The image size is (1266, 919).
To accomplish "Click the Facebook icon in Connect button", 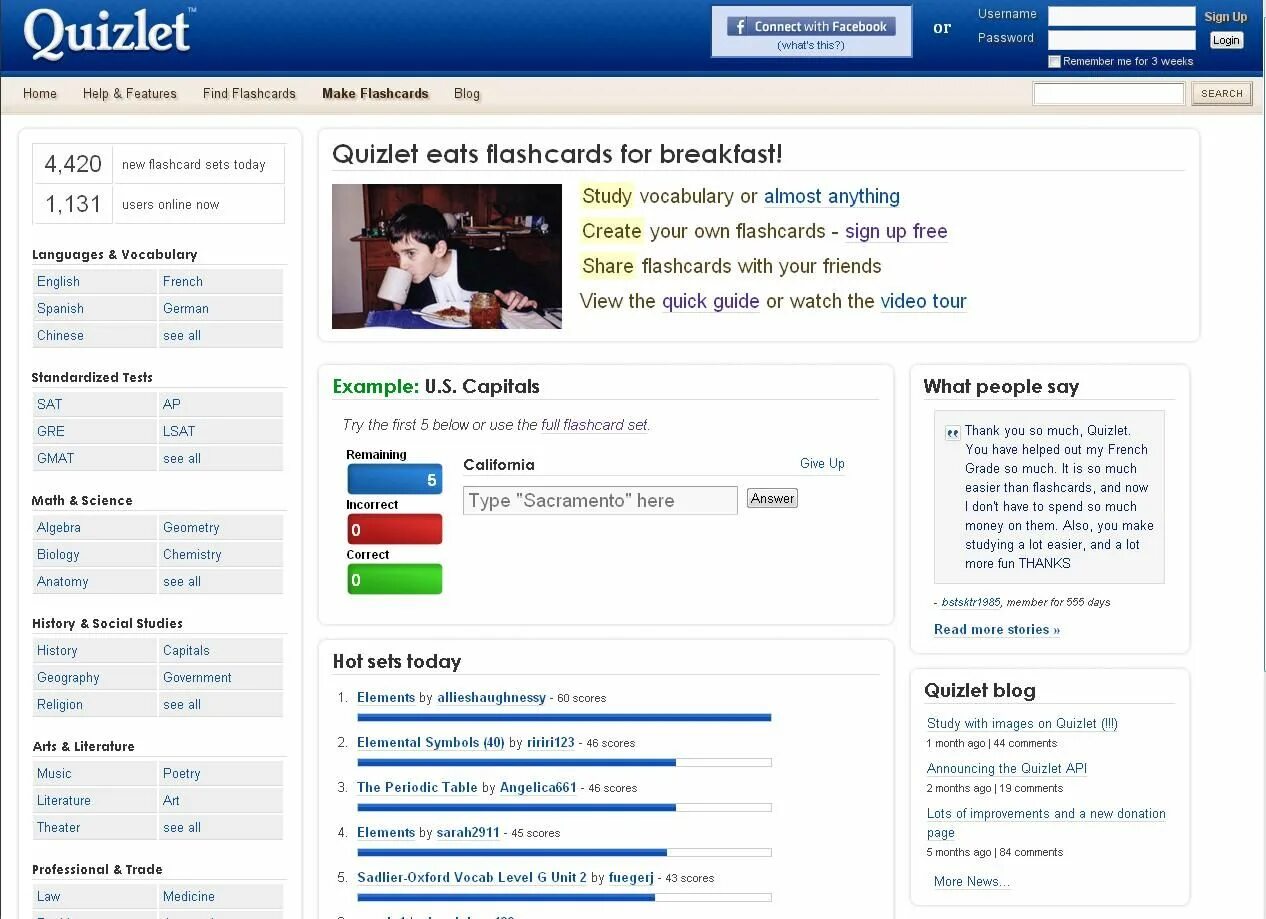I will tap(740, 27).
